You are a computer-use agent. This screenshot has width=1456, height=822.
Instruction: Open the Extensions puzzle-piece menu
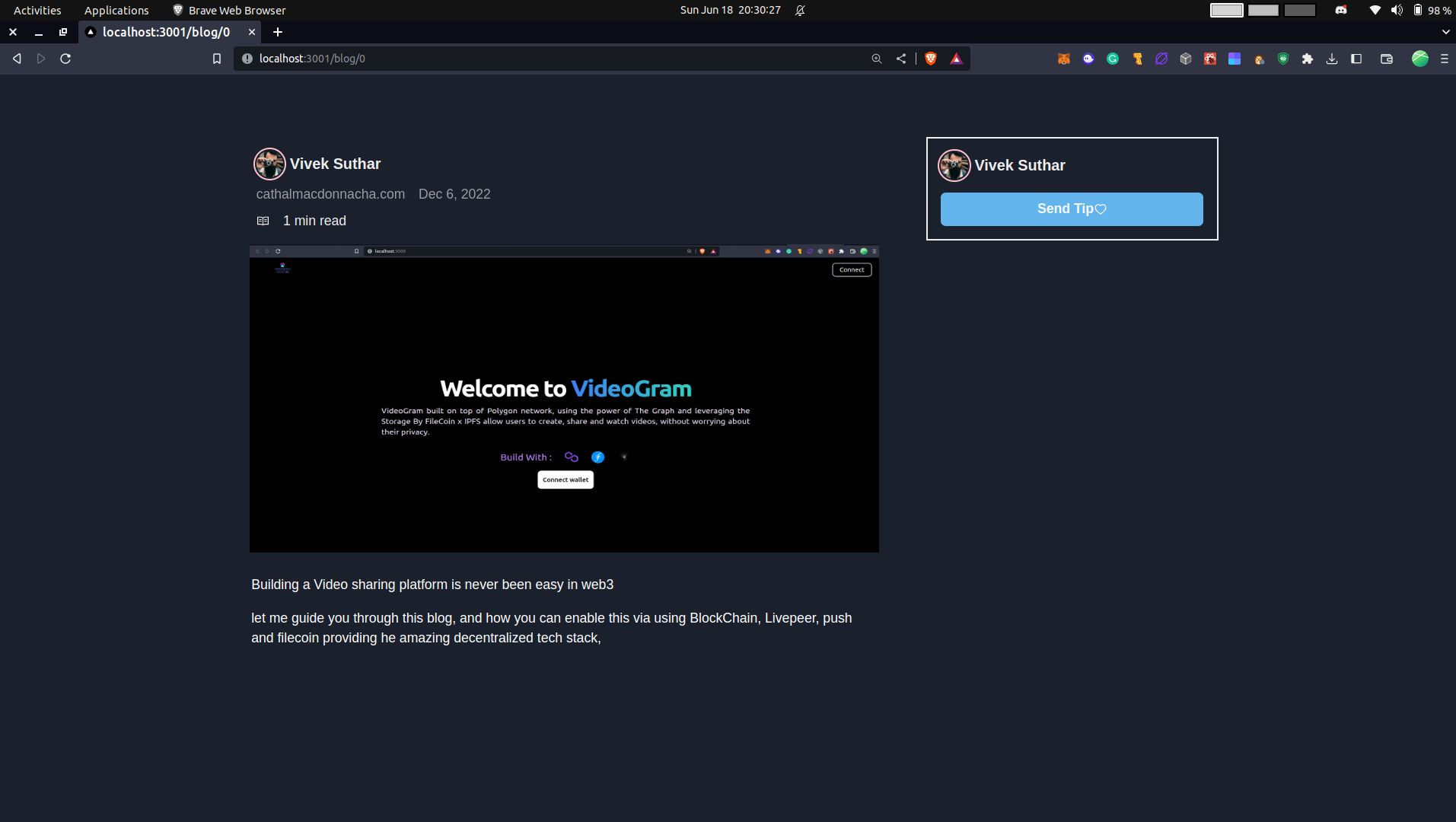[x=1308, y=59]
